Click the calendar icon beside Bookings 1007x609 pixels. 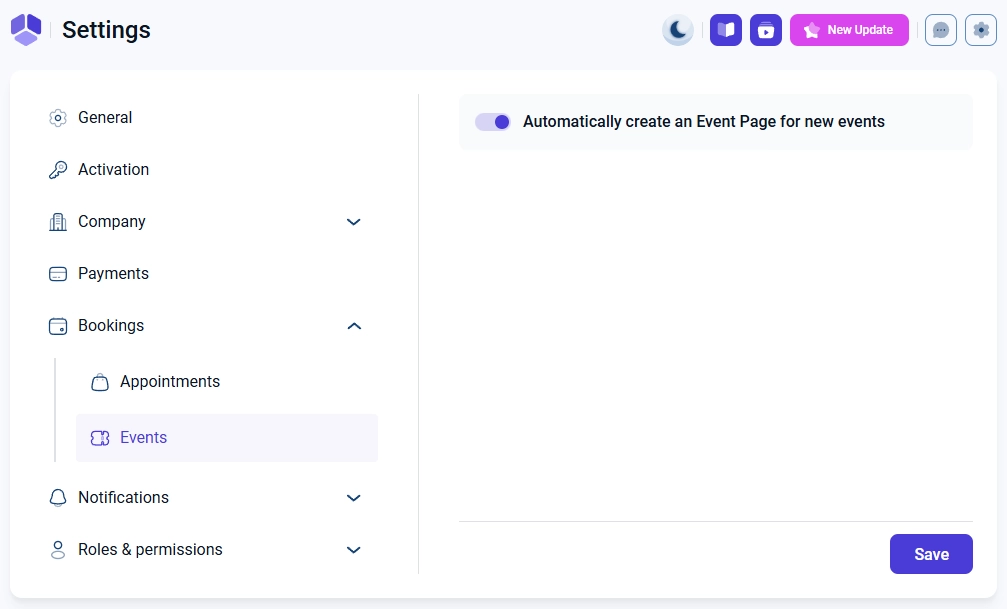click(x=58, y=326)
